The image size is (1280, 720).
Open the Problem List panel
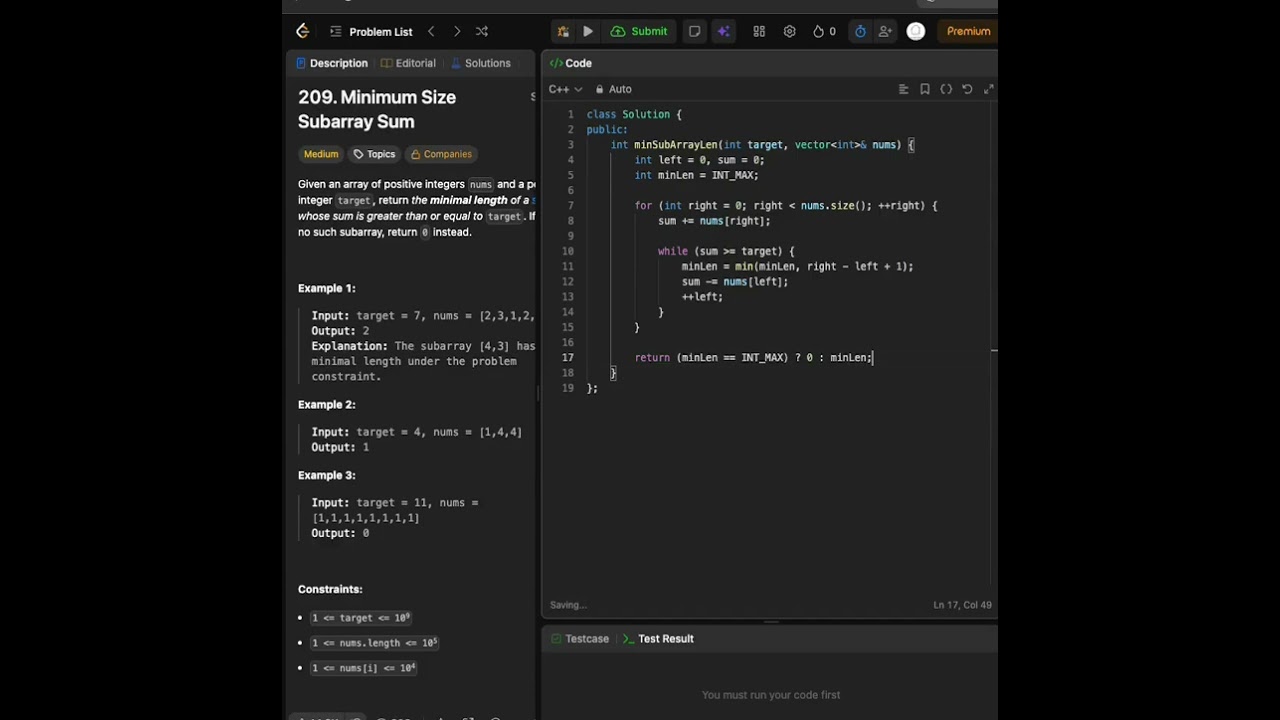(371, 31)
